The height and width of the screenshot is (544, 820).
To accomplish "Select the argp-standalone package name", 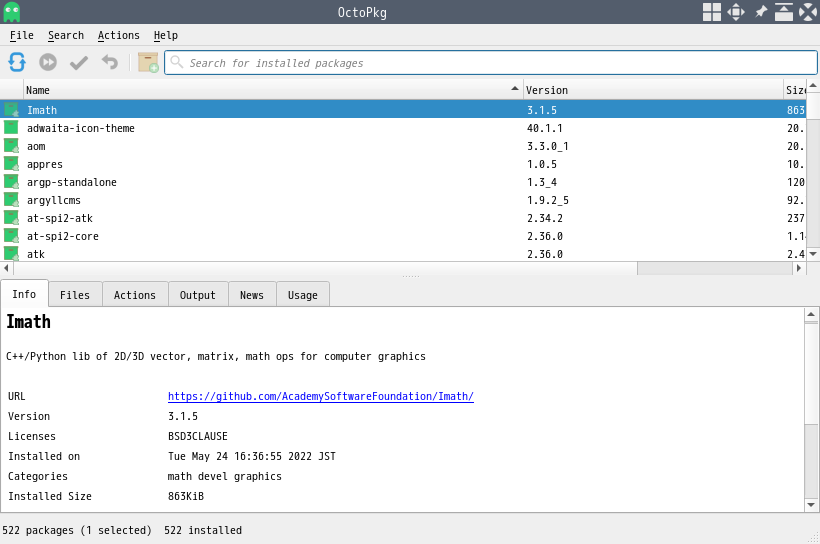I will (72, 182).
